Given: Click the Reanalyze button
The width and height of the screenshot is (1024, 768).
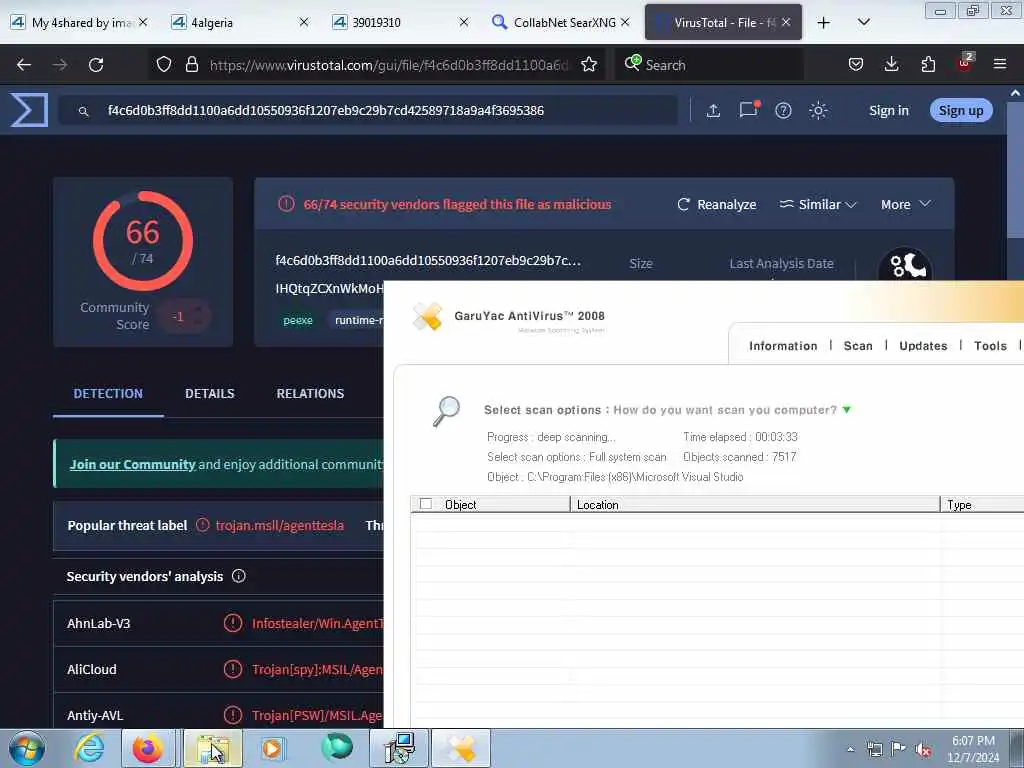Looking at the screenshot, I should [716, 204].
